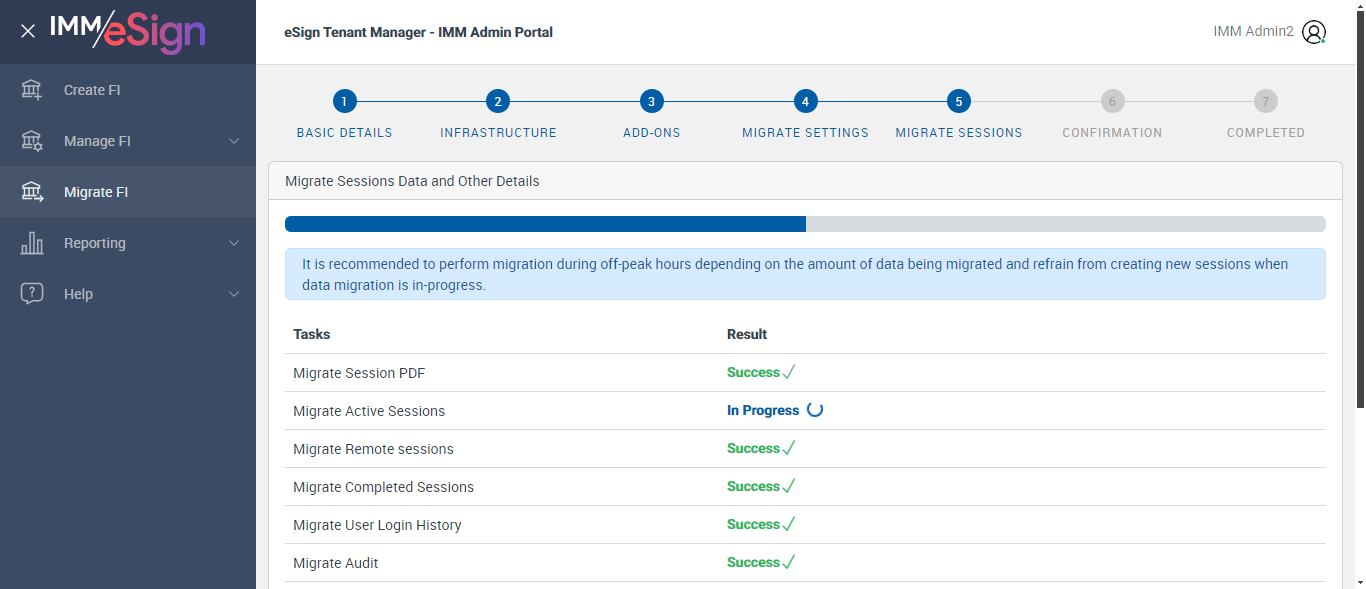Click disabled step 6 circle

(1112, 101)
